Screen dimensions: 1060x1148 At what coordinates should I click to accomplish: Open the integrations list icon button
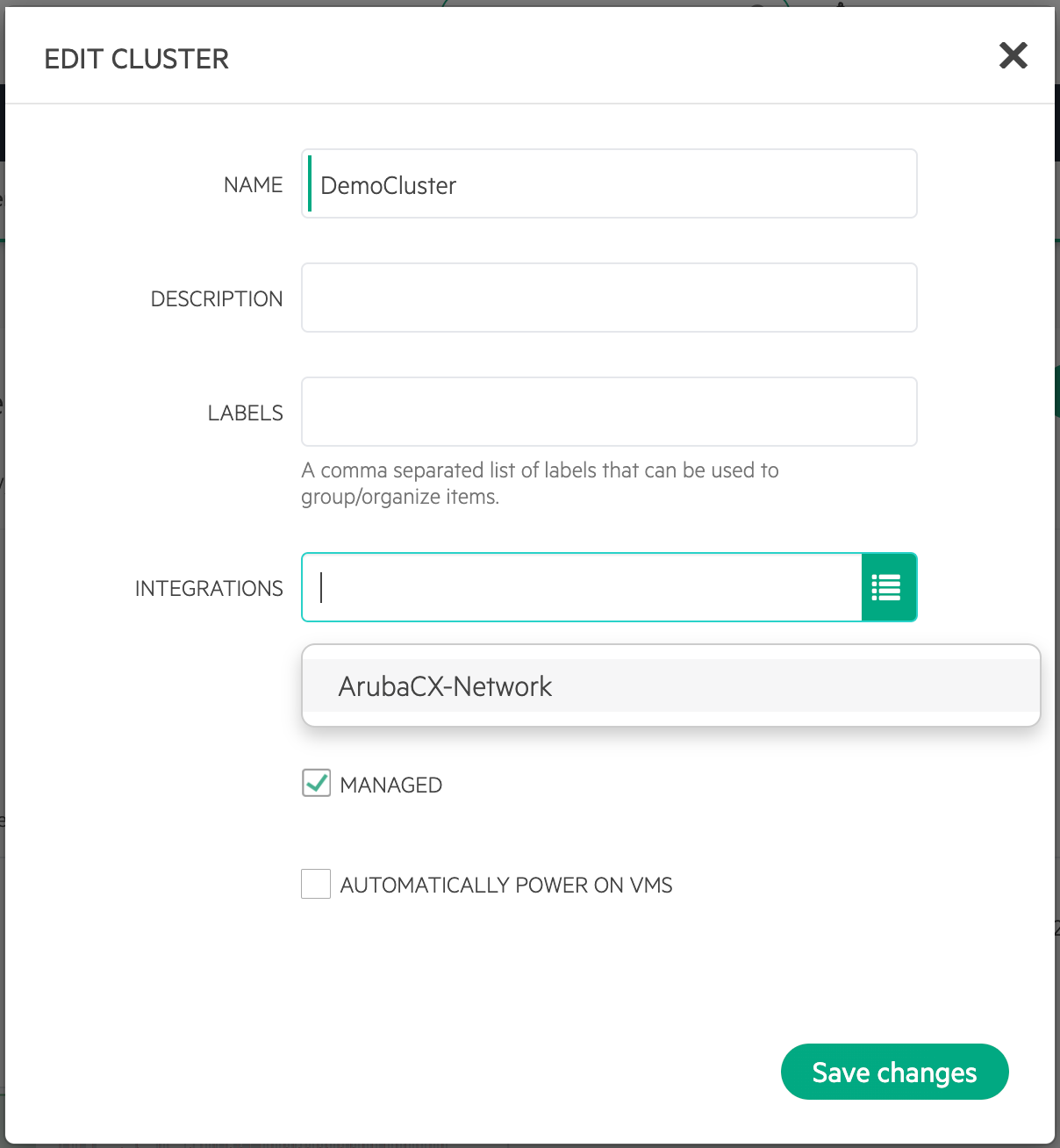pyautogui.click(x=889, y=587)
